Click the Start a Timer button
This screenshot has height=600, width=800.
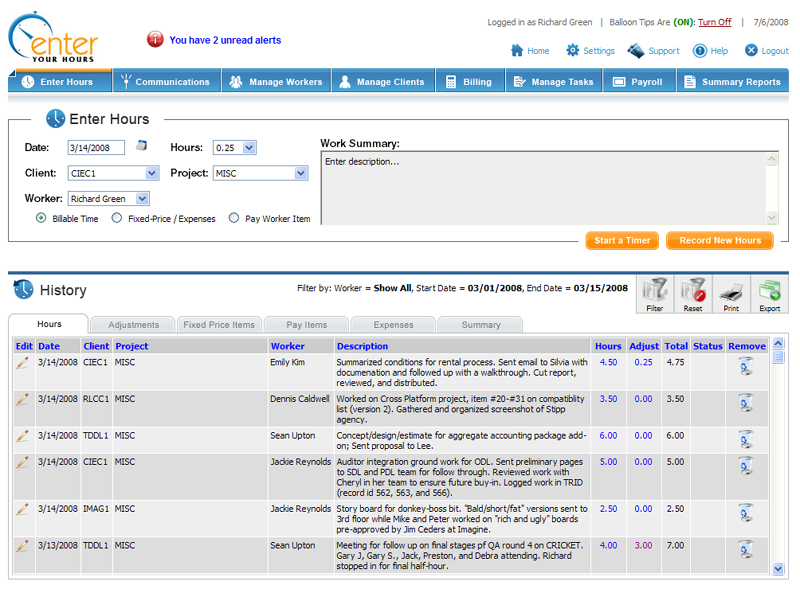[622, 241]
